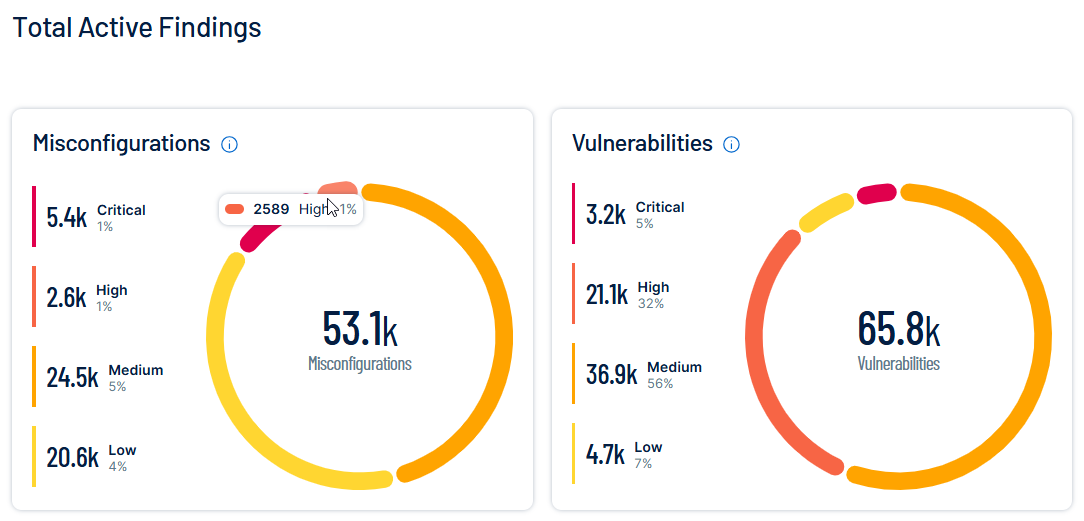Open Medium vulnerabilities 36.9k findings
1084x521 pixels.
[x=643, y=373]
